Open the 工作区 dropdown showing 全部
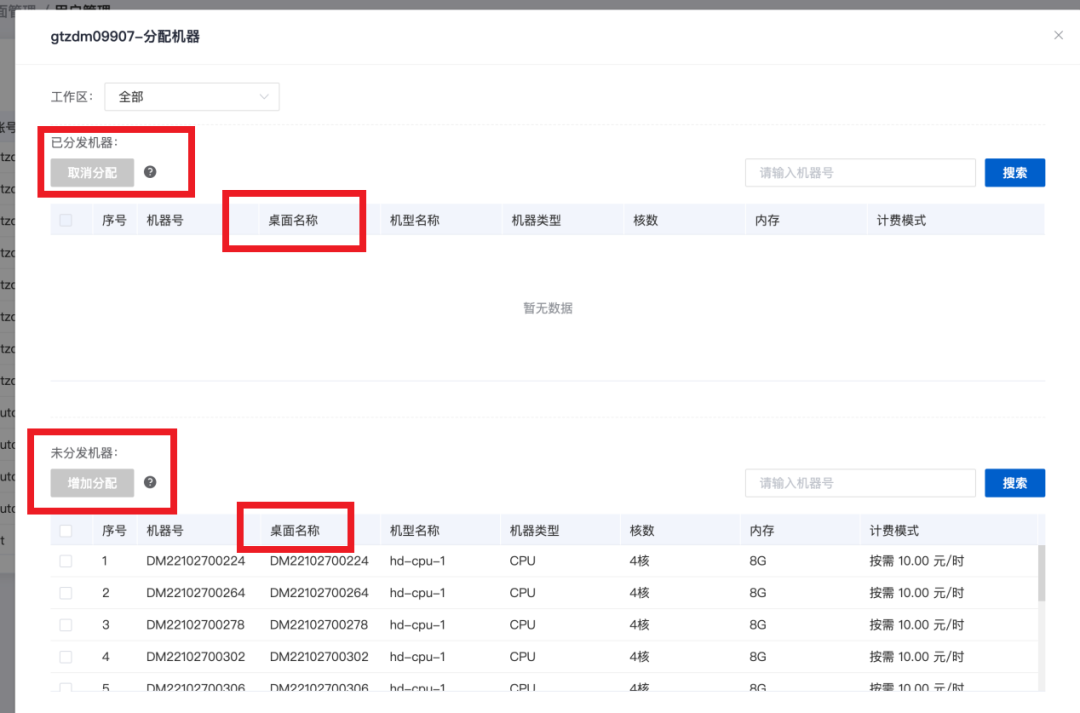This screenshot has height=713, width=1080. (191, 97)
